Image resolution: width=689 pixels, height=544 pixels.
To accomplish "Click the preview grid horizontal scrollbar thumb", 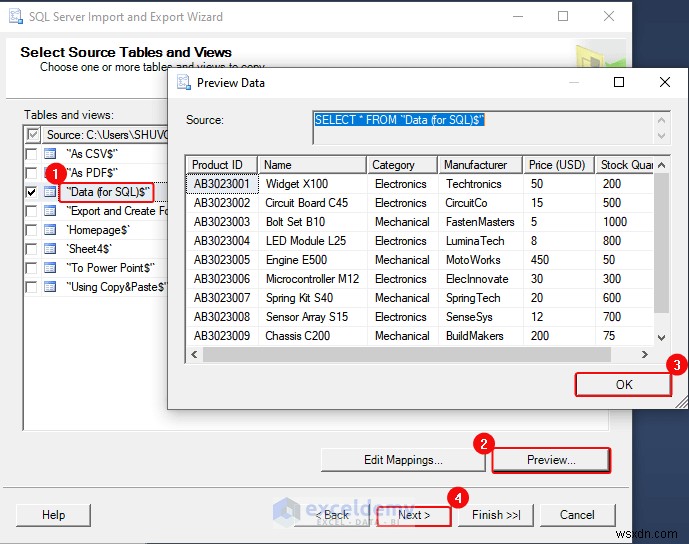I will pyautogui.click(x=406, y=354).
